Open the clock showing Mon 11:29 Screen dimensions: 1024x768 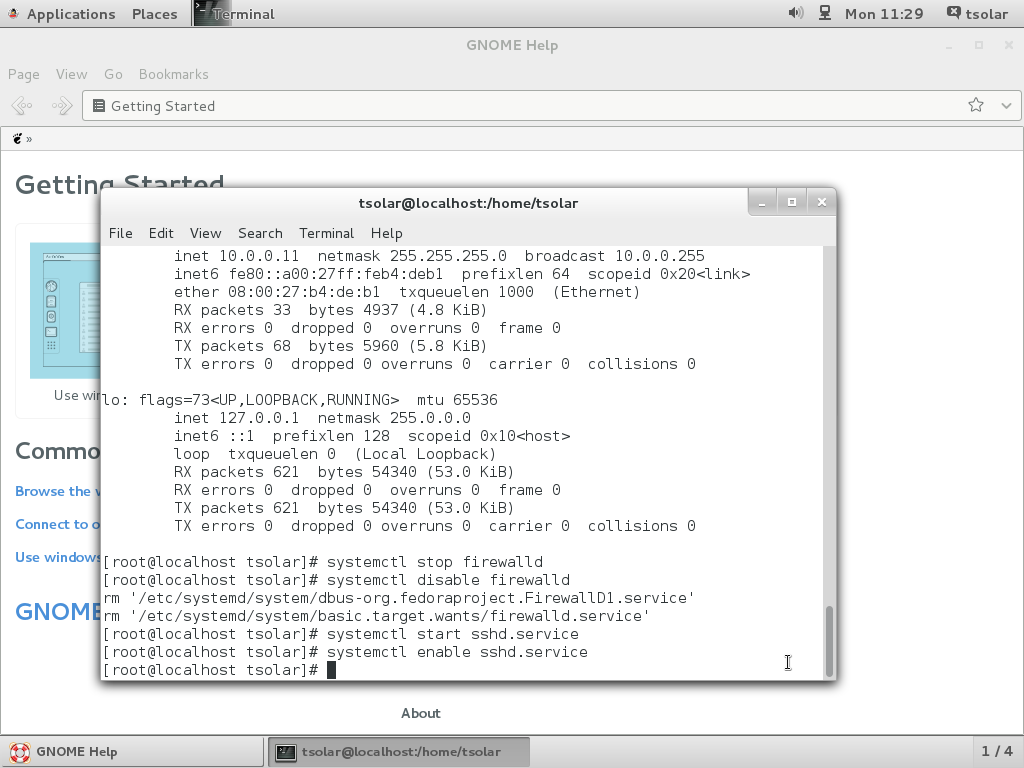884,14
